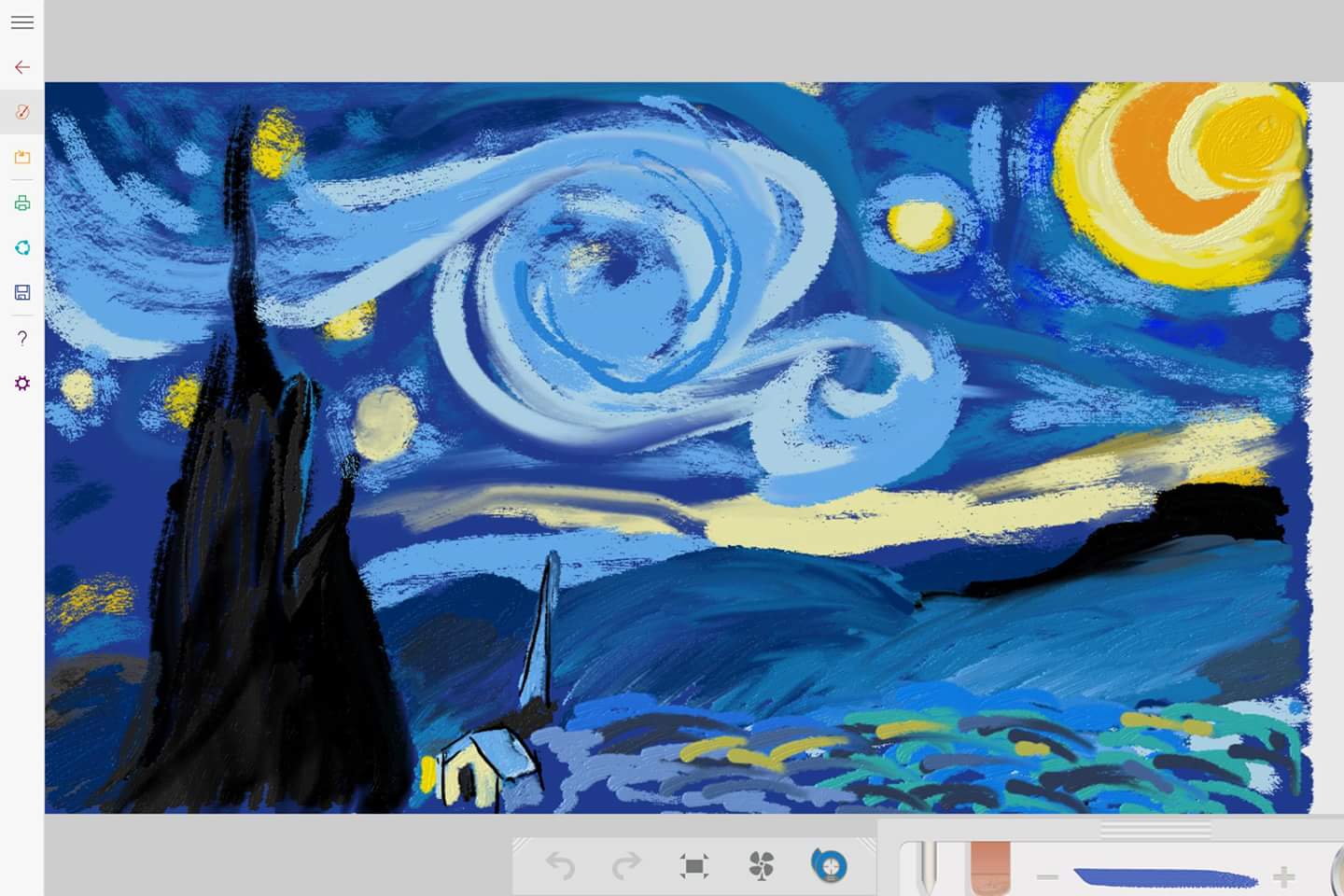1344x896 pixels.
Task: Turn on the fan to dry paint
Action: tap(762, 866)
